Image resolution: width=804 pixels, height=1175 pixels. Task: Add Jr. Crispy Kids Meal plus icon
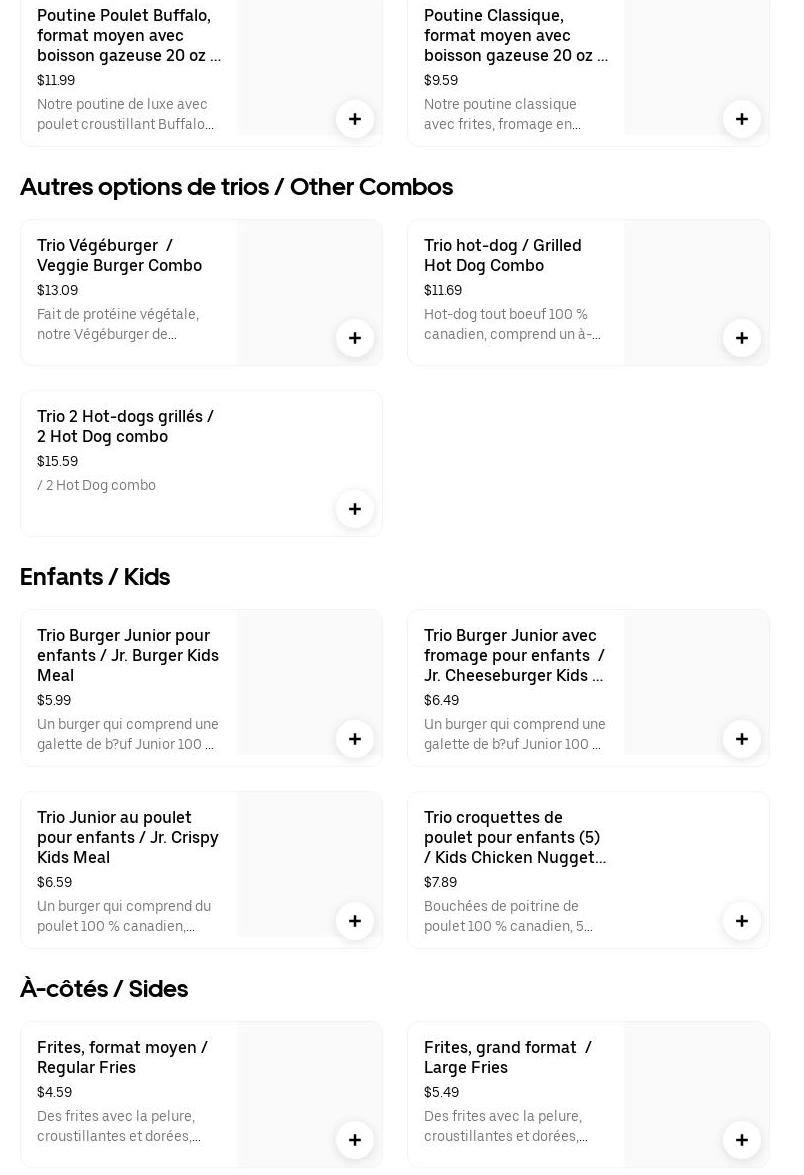coord(355,921)
